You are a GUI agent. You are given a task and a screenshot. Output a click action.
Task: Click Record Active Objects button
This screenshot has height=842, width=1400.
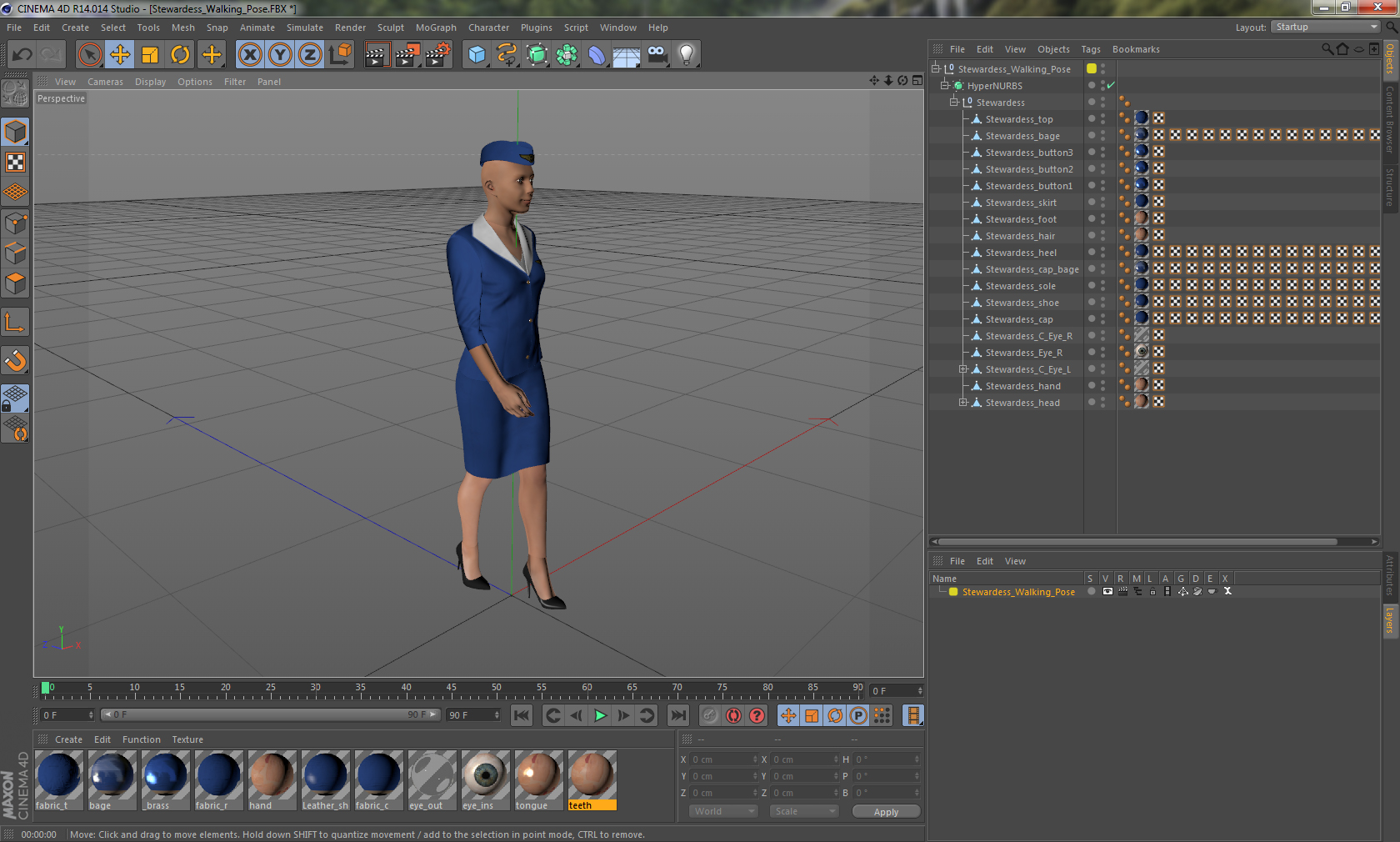[710, 715]
